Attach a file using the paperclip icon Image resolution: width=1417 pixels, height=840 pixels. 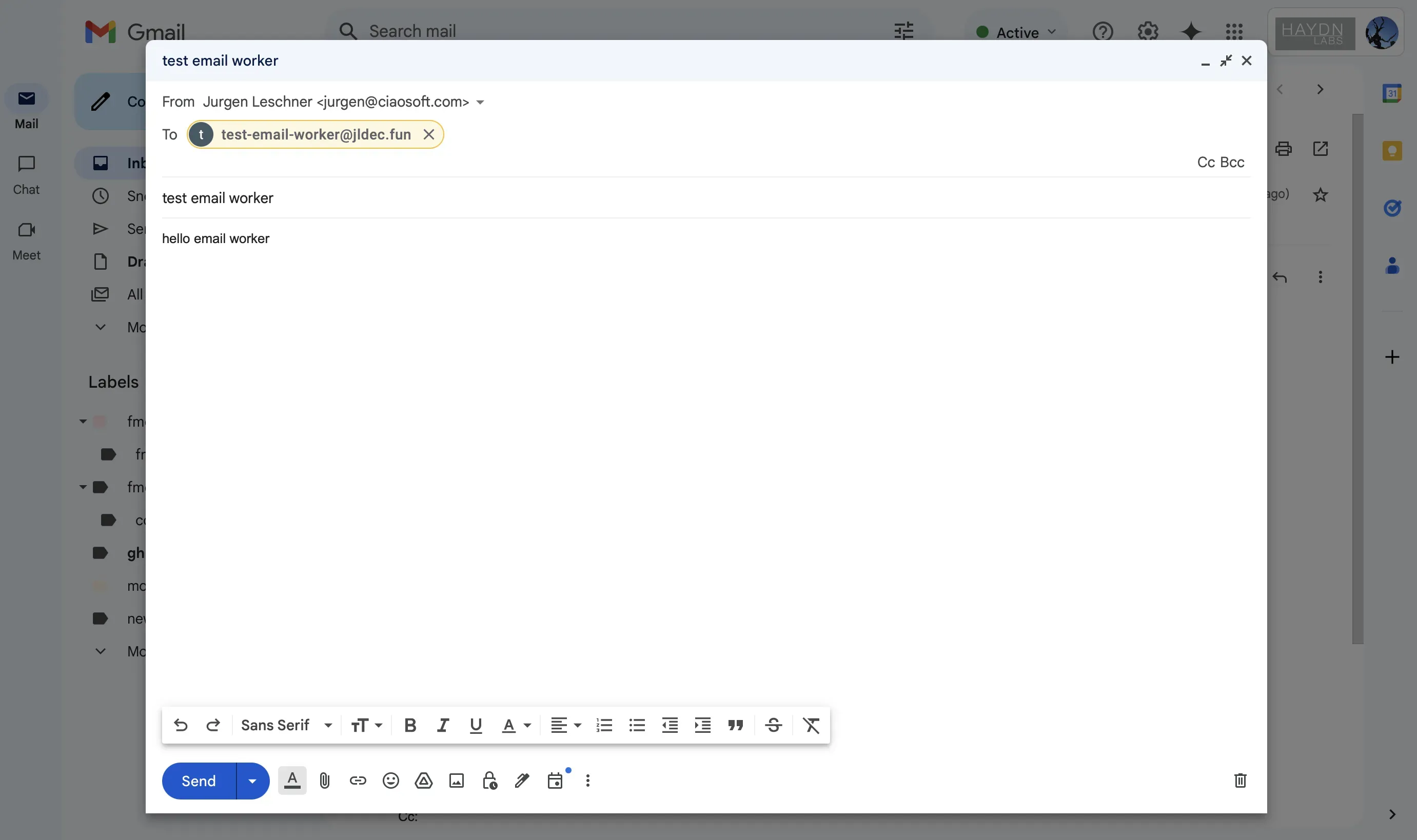tap(324, 780)
